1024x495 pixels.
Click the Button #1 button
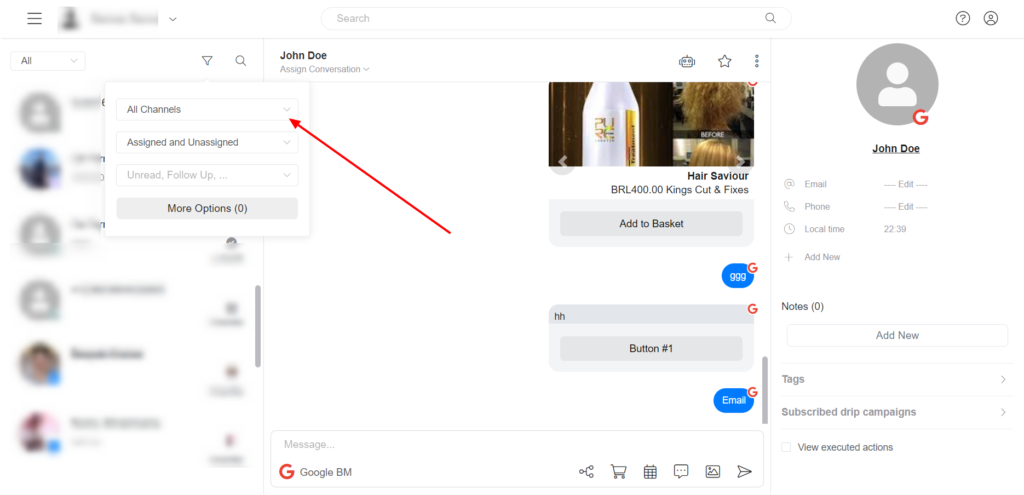[x=651, y=349]
